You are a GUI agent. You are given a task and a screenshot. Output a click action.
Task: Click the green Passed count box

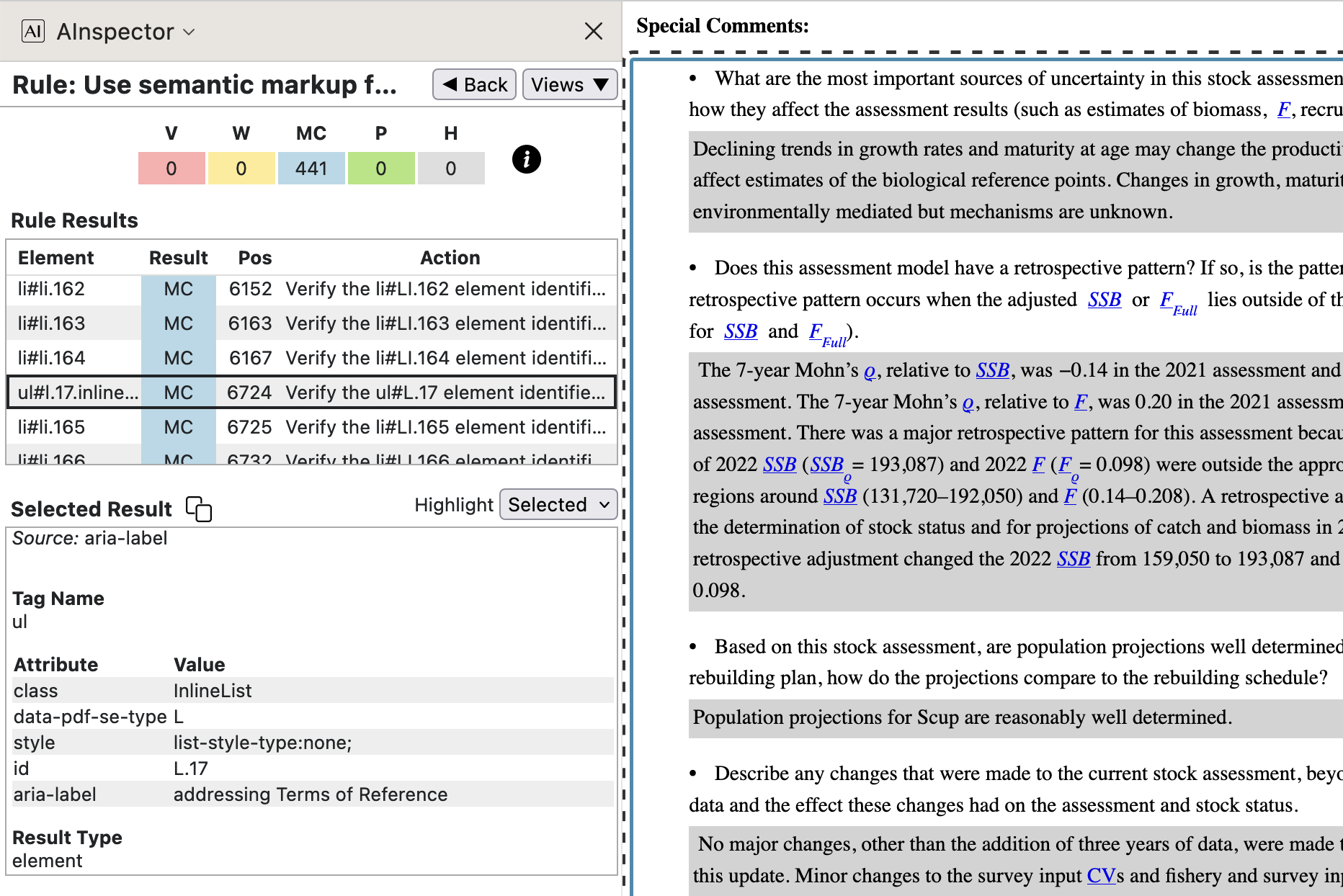[x=381, y=169]
